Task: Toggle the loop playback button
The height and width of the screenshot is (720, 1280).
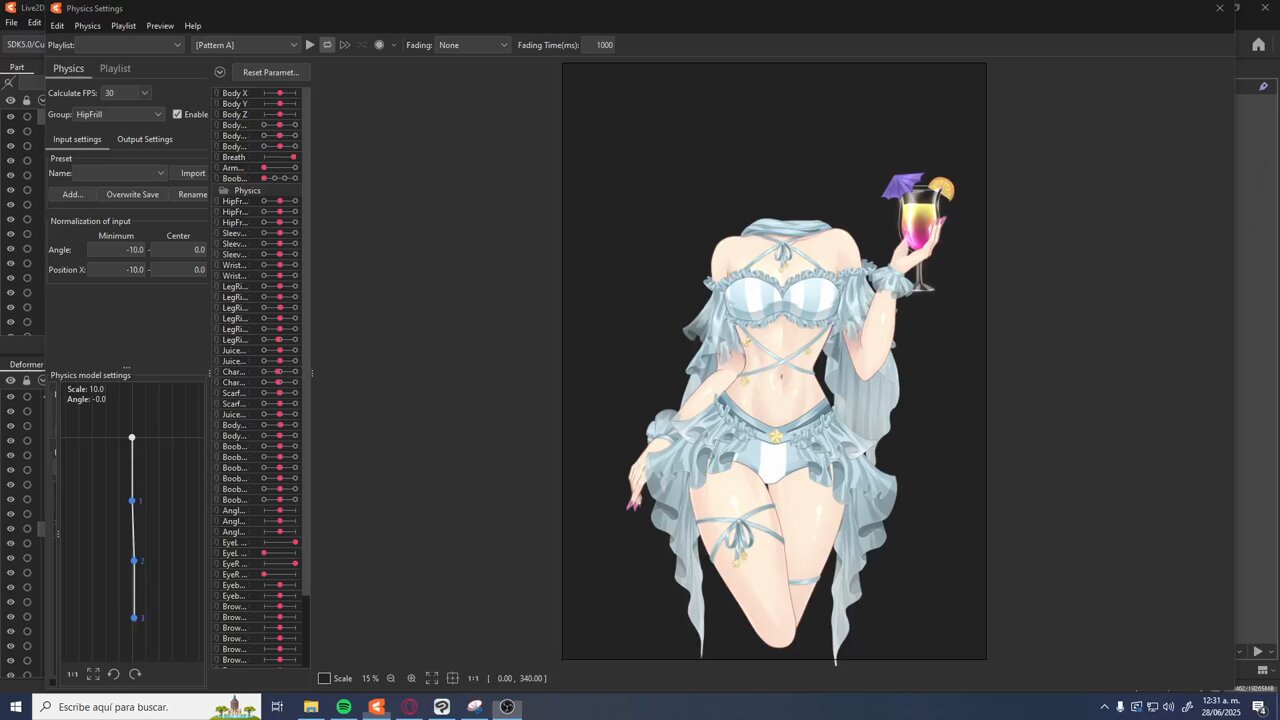Action: [x=327, y=45]
